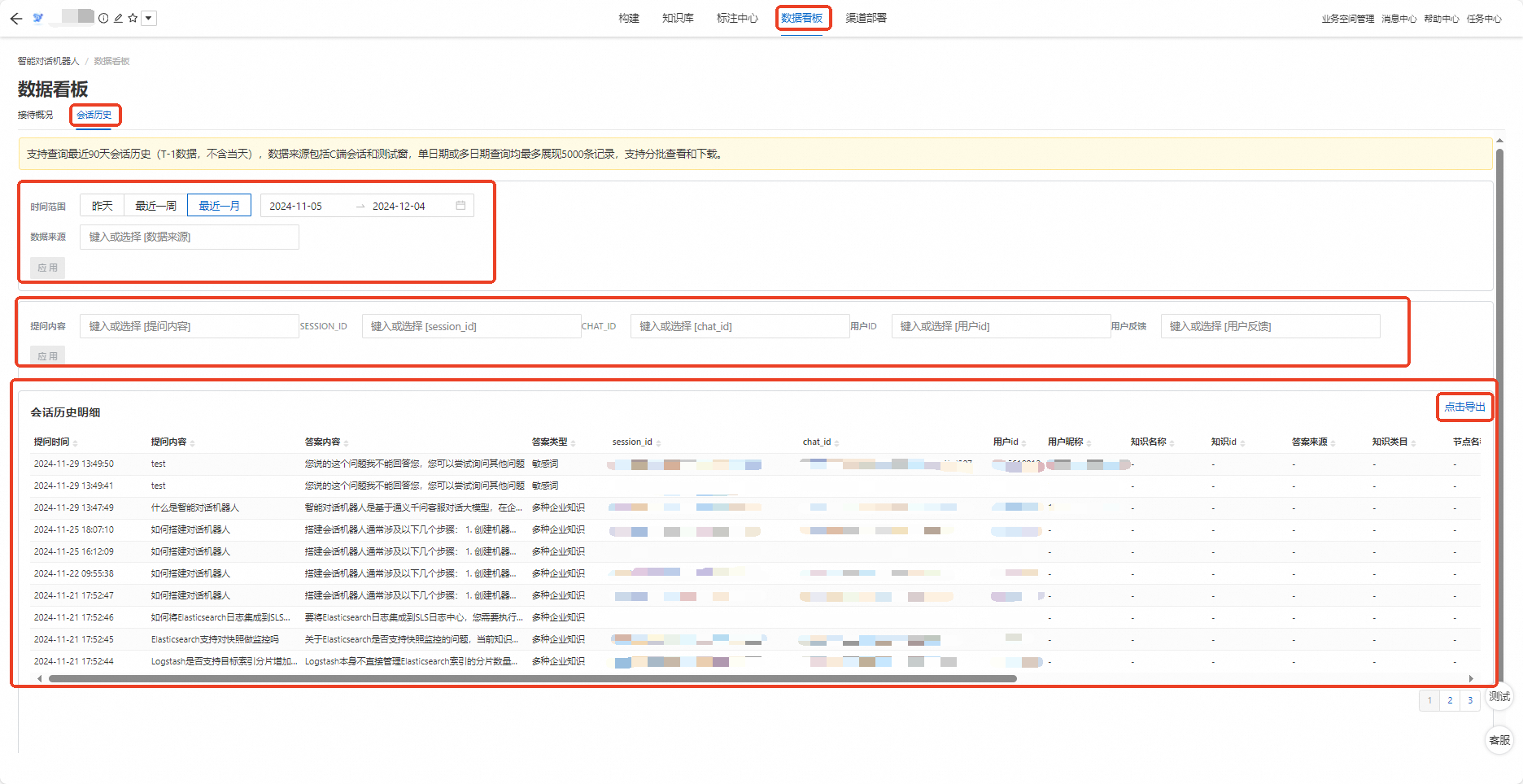This screenshot has height=784, width=1523.
Task: Open the blue robot logo icon
Action: 38,18
